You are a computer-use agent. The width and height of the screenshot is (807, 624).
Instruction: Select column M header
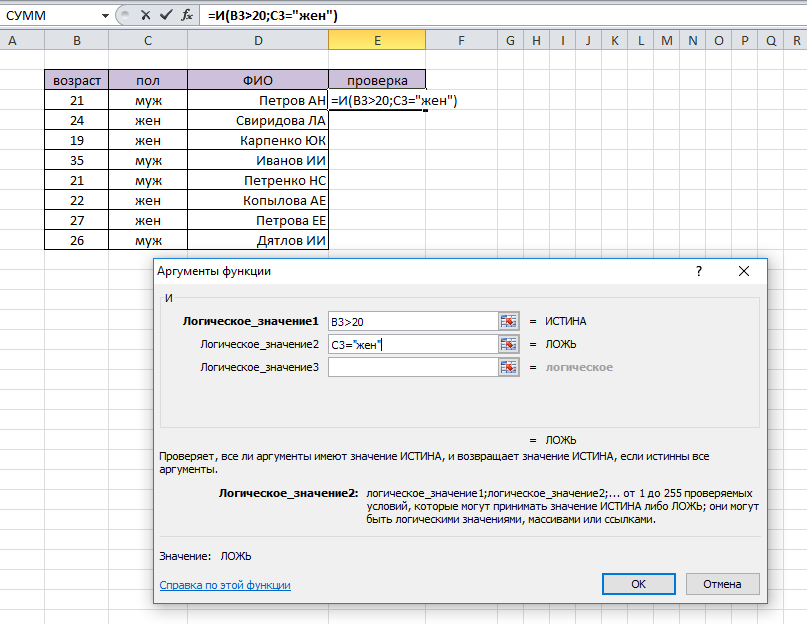pos(666,40)
